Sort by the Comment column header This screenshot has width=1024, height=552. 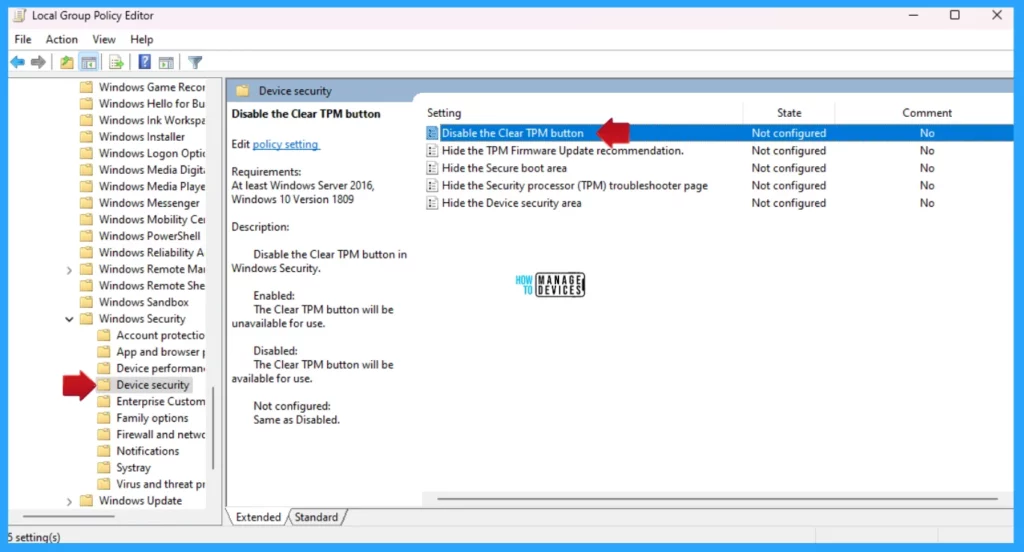tap(927, 112)
